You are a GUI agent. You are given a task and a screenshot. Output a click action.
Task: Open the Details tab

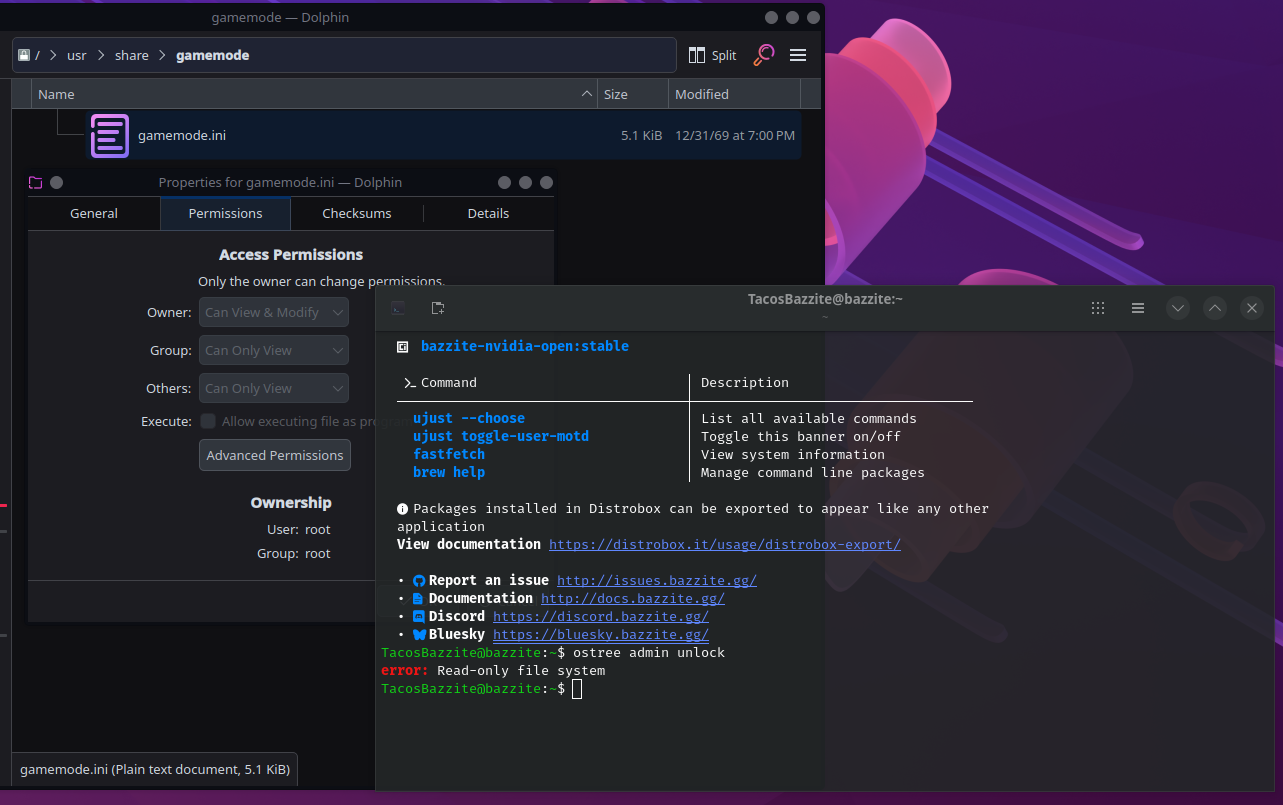488,213
